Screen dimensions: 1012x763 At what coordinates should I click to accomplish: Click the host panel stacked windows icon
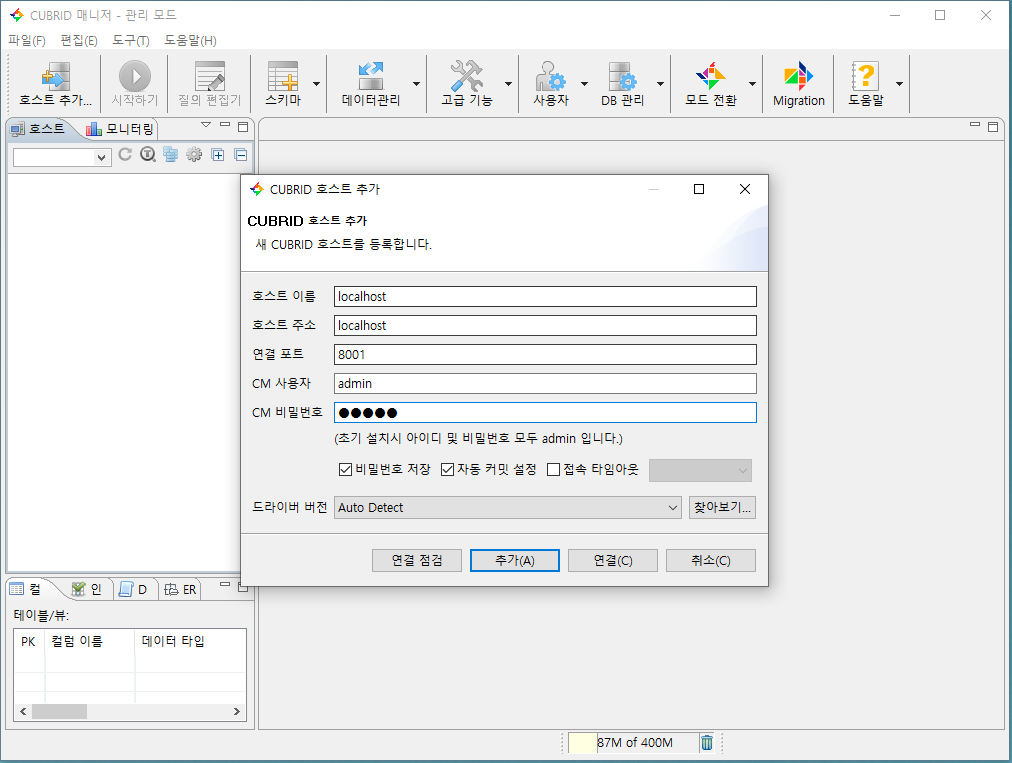point(170,154)
